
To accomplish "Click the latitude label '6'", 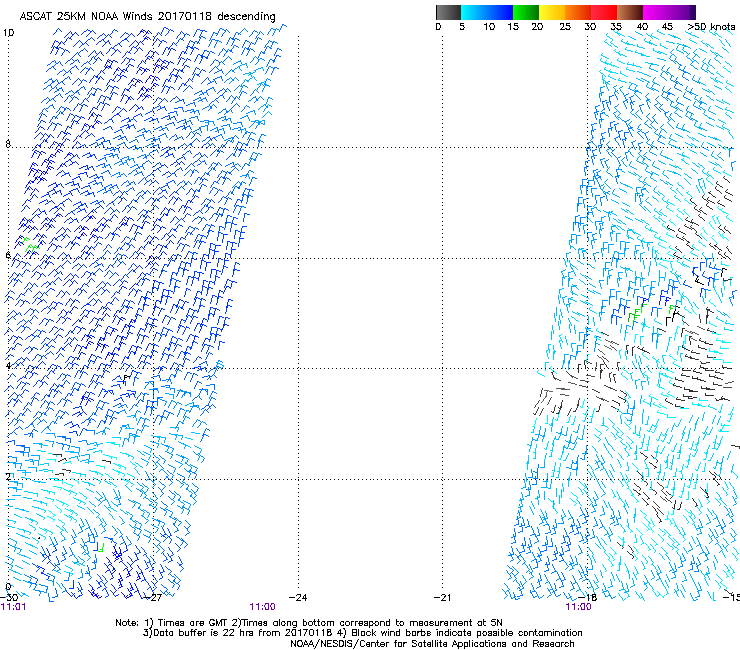I will coord(8,255).
